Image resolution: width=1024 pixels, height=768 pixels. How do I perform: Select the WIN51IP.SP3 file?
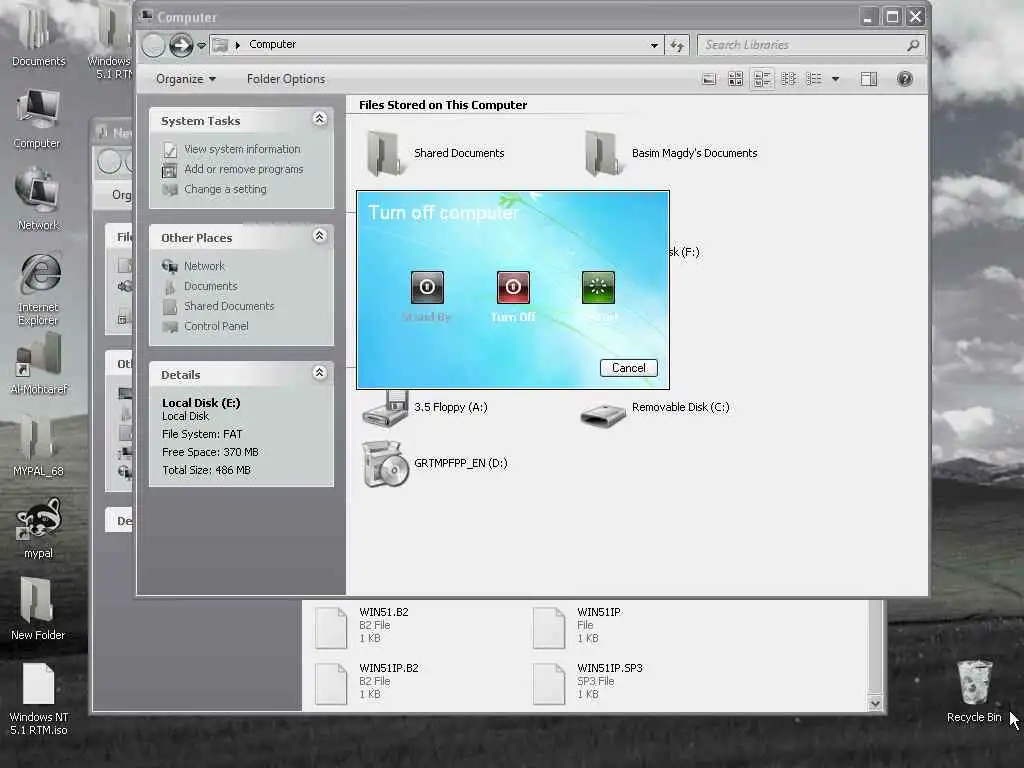pyautogui.click(x=588, y=682)
